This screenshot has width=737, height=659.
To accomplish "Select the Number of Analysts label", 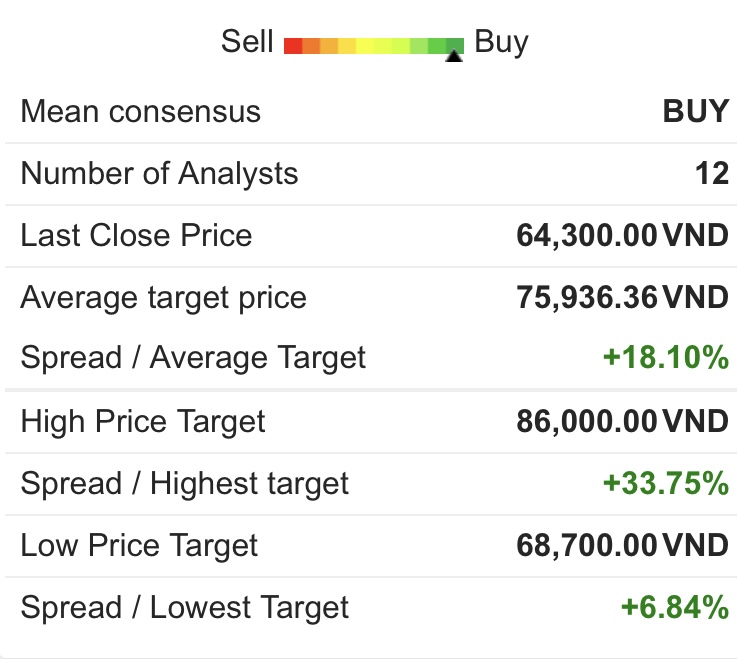I will tap(159, 173).
